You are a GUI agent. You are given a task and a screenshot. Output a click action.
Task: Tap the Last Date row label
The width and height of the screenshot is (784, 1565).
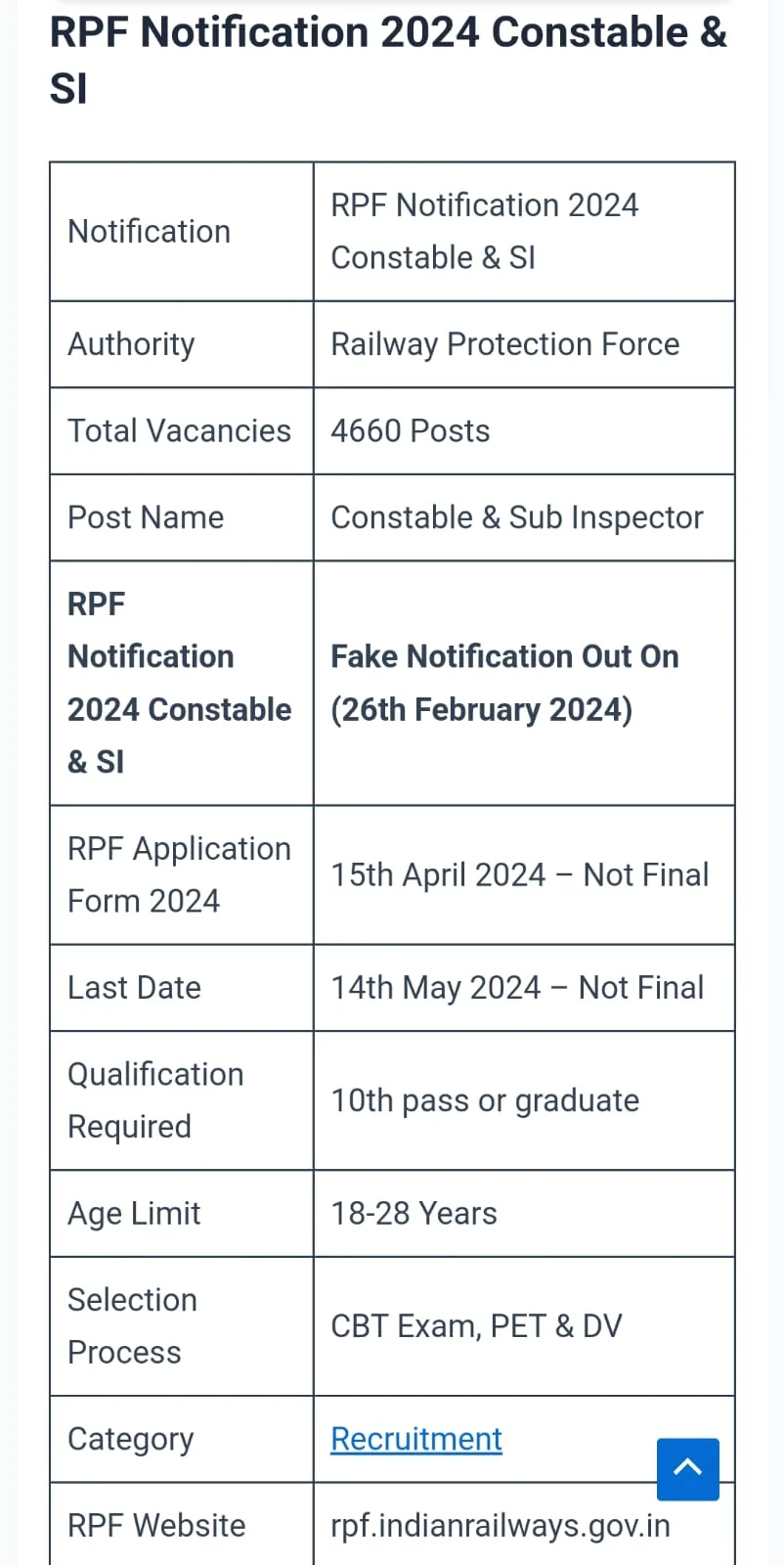134,988
